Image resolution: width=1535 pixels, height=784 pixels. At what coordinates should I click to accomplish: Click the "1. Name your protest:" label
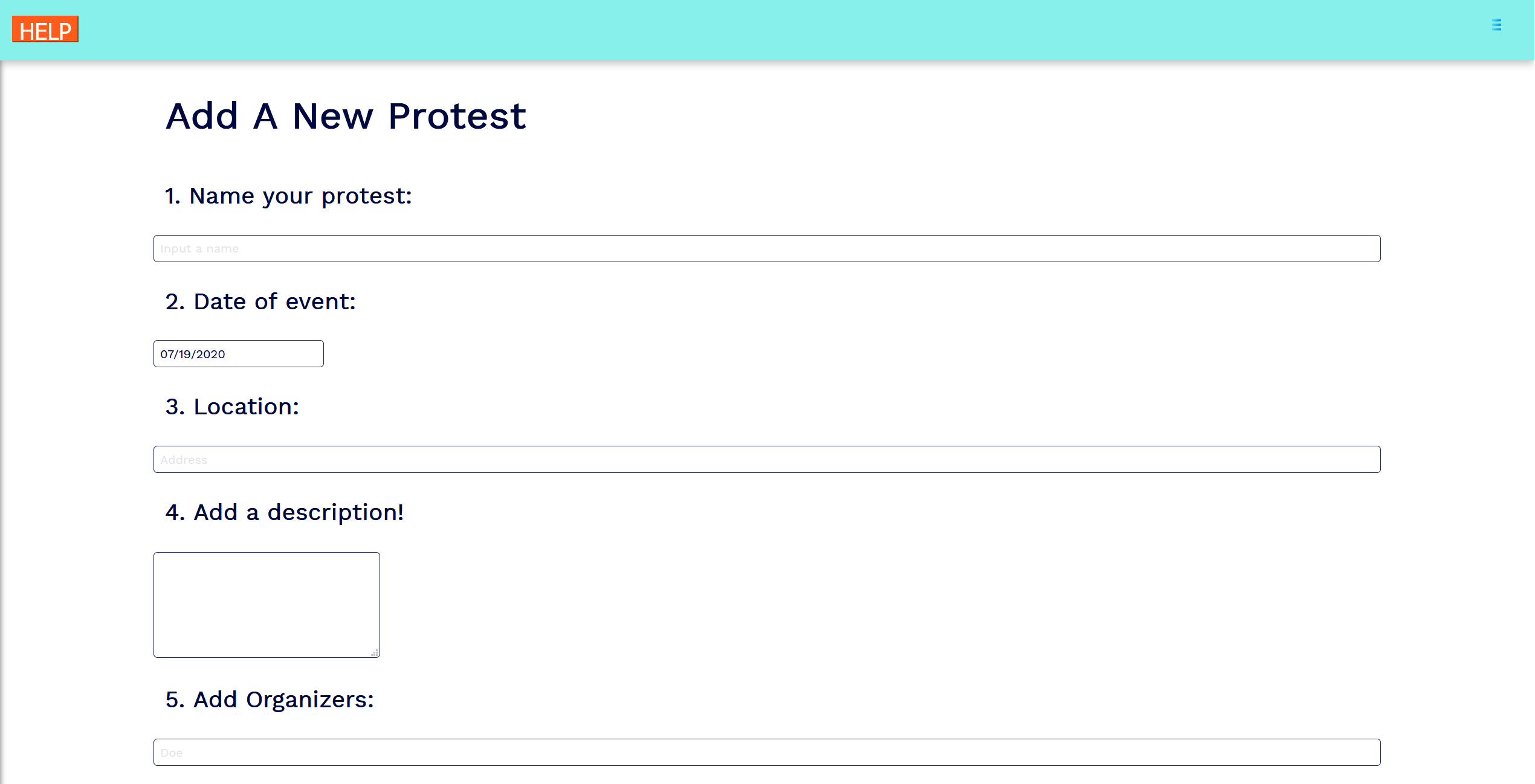click(288, 196)
